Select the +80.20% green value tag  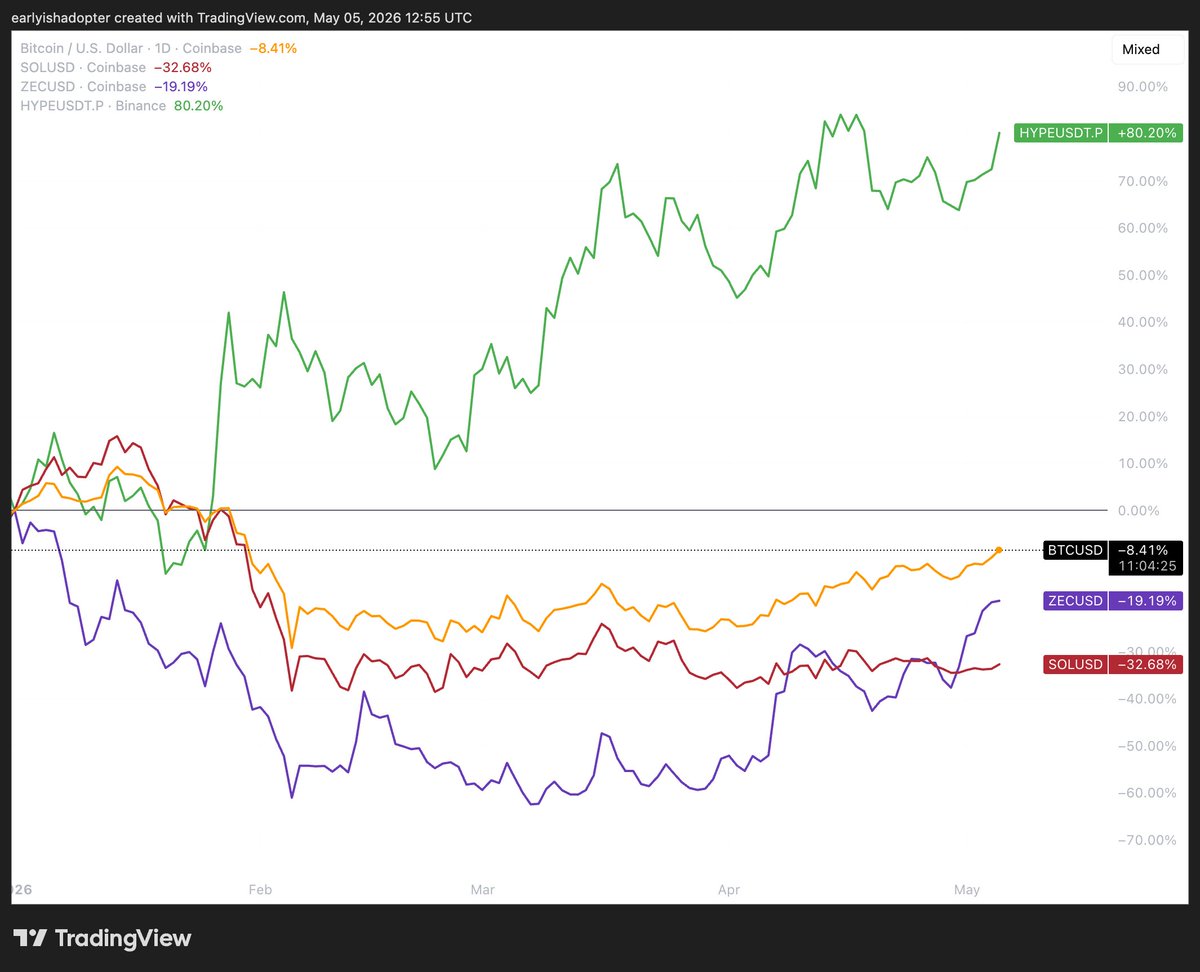(x=1145, y=132)
